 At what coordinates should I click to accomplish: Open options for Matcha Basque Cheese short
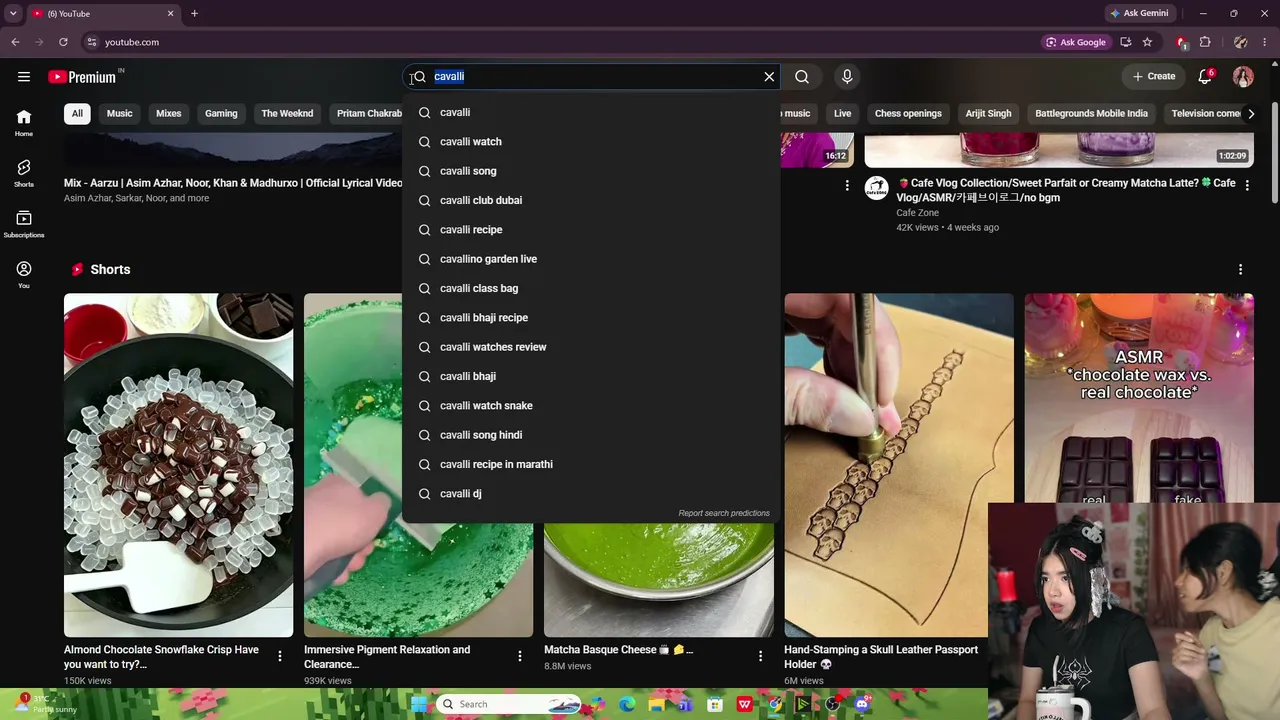tap(760, 656)
